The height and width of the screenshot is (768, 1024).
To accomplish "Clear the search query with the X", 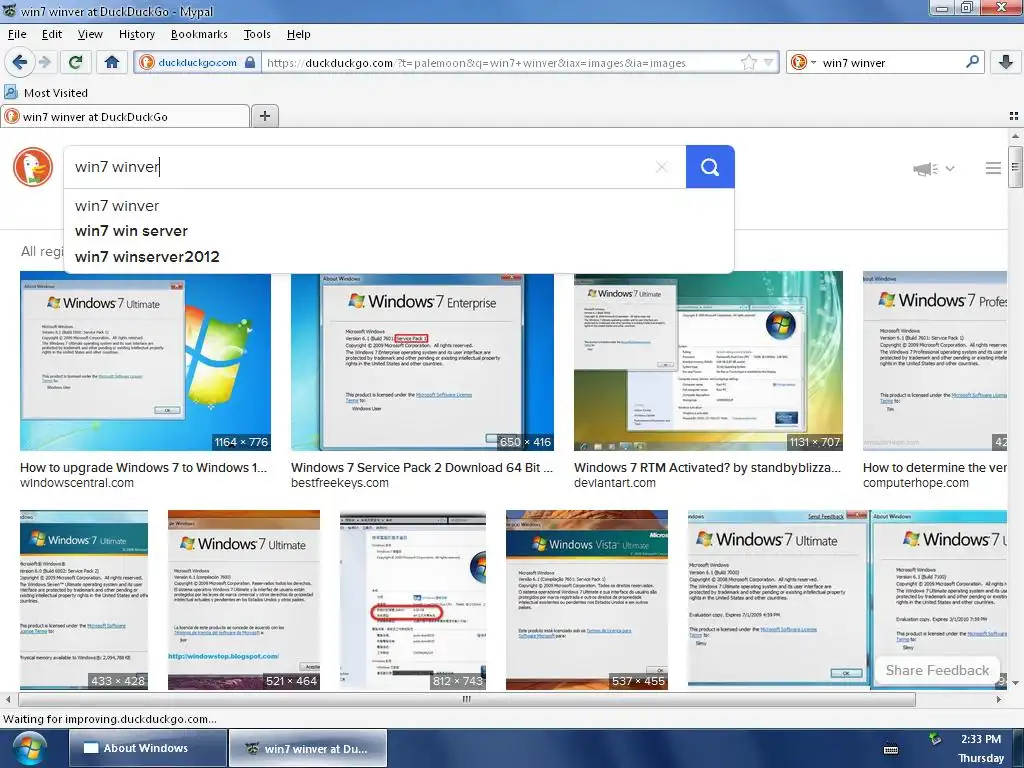I will (662, 167).
